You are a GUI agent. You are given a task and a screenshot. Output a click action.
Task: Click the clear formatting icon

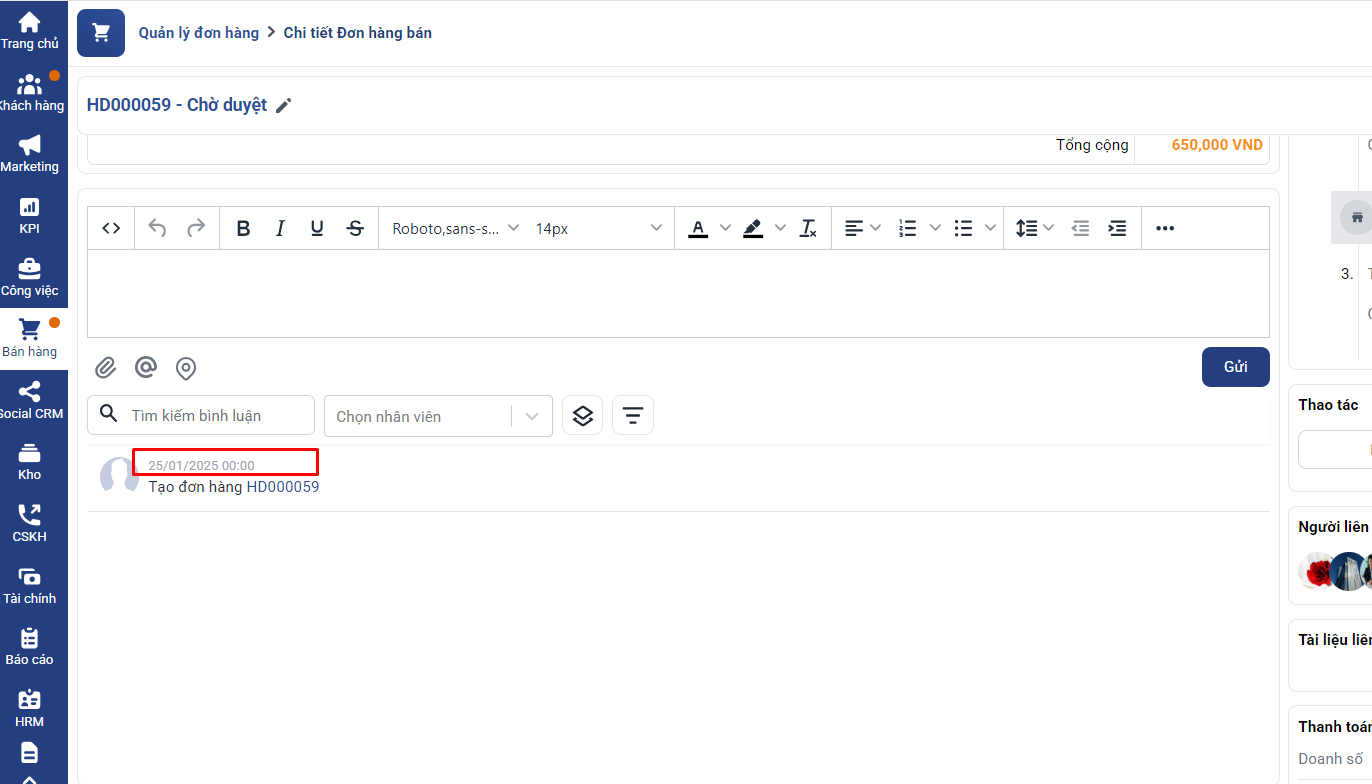pos(808,228)
